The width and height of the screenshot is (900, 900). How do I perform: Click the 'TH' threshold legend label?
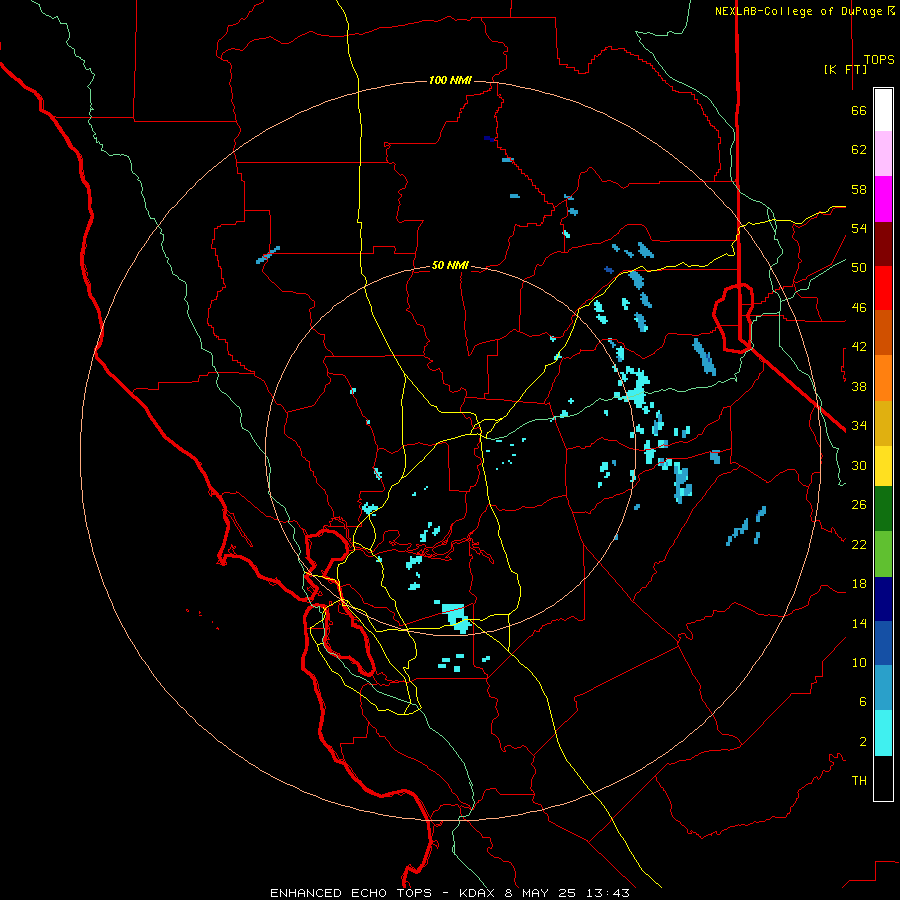tap(859, 780)
